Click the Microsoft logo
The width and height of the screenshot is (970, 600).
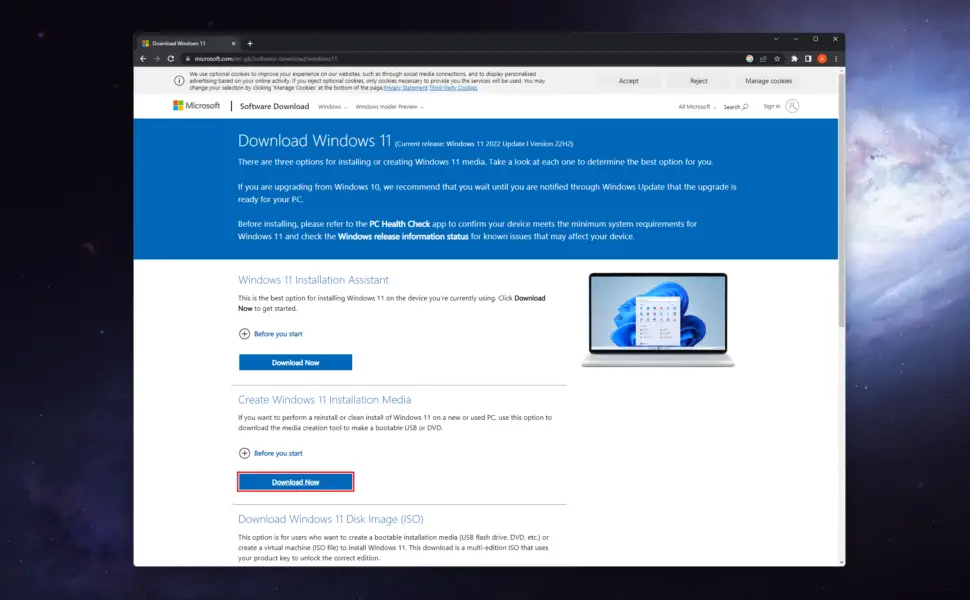coord(196,106)
